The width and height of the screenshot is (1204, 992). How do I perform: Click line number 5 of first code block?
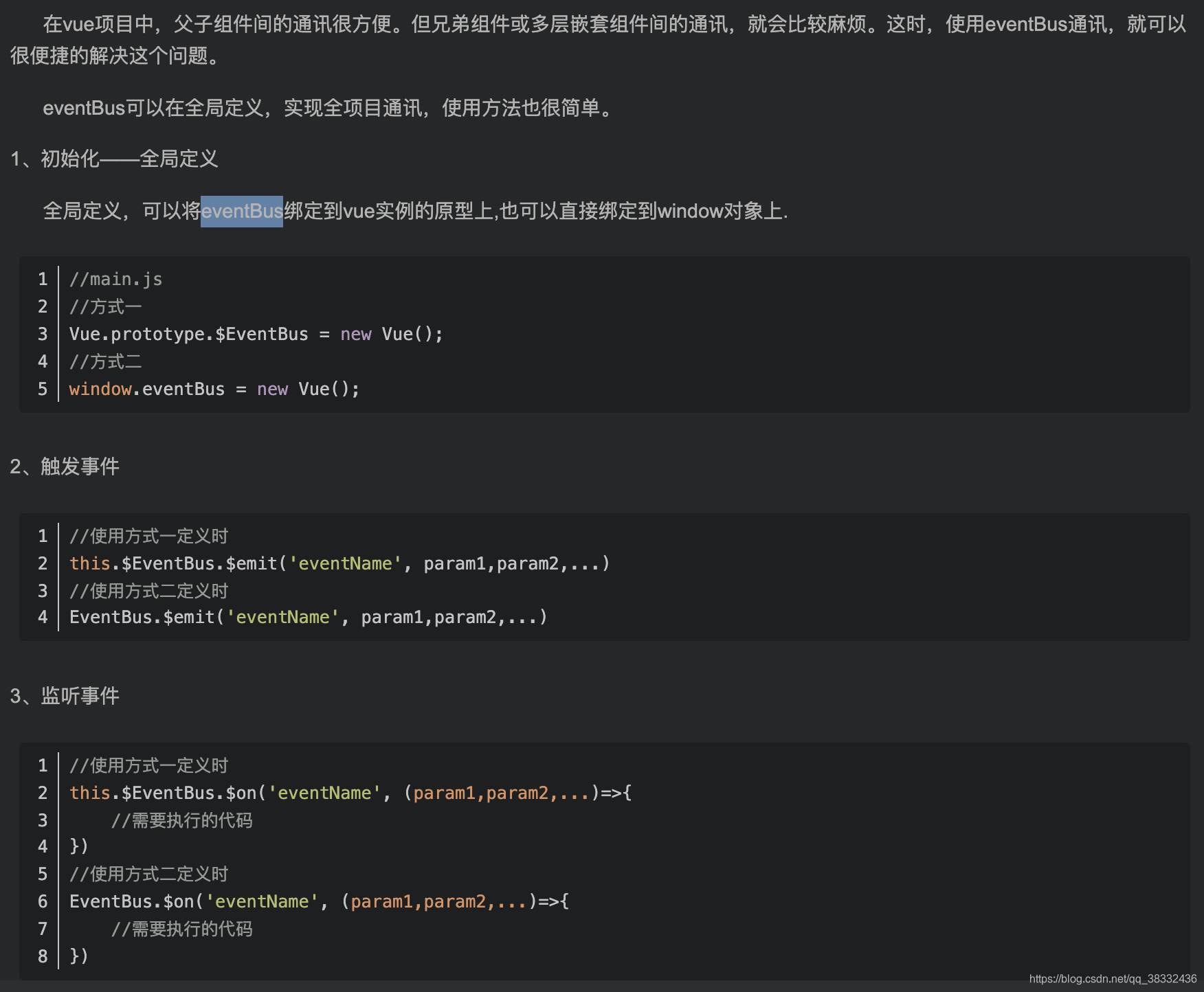pyautogui.click(x=43, y=389)
